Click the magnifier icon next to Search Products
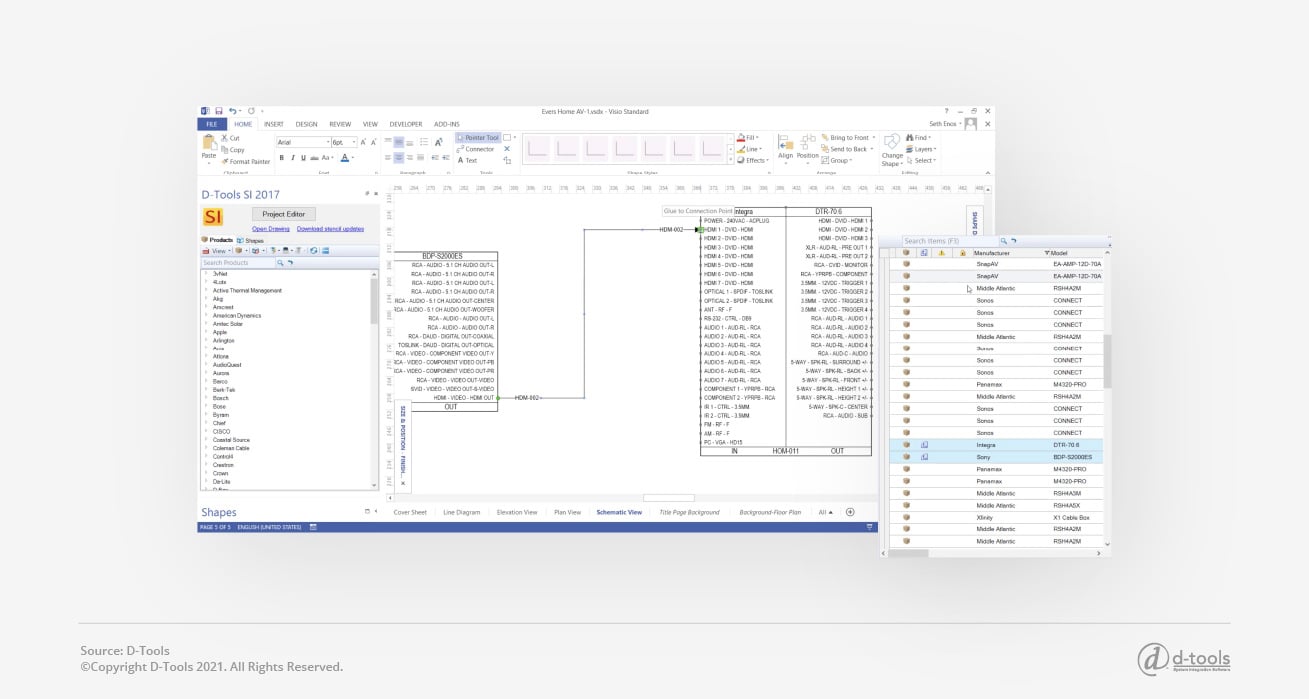 pyautogui.click(x=280, y=262)
